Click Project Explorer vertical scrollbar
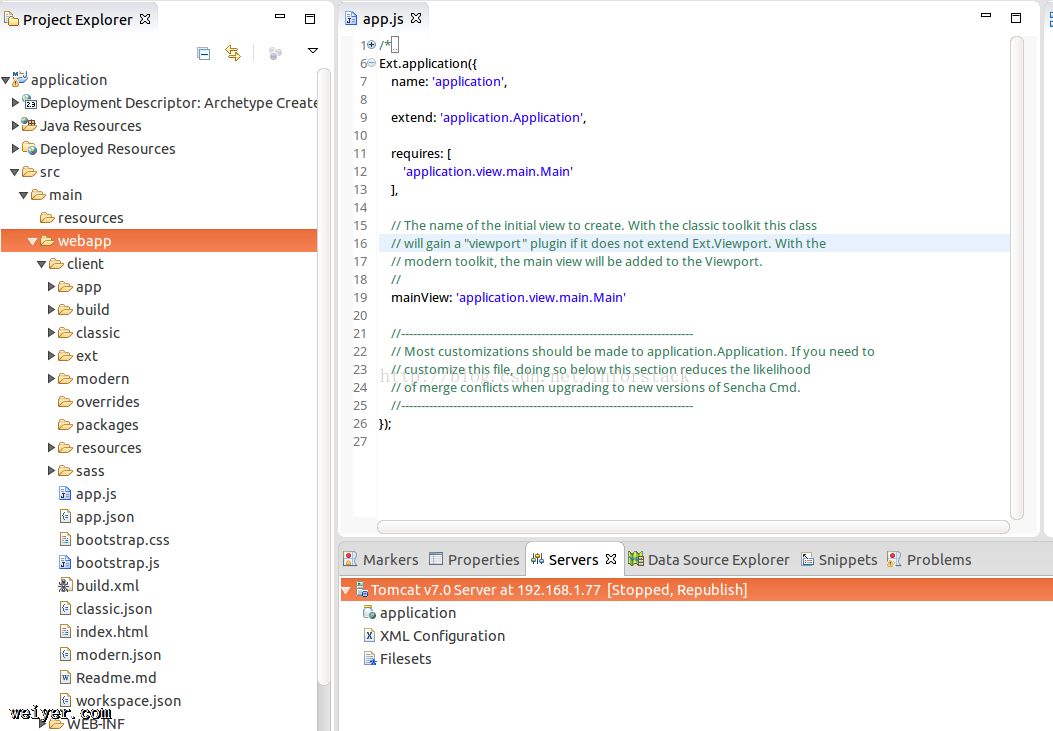Viewport: 1053px width, 731px height. [x=324, y=376]
